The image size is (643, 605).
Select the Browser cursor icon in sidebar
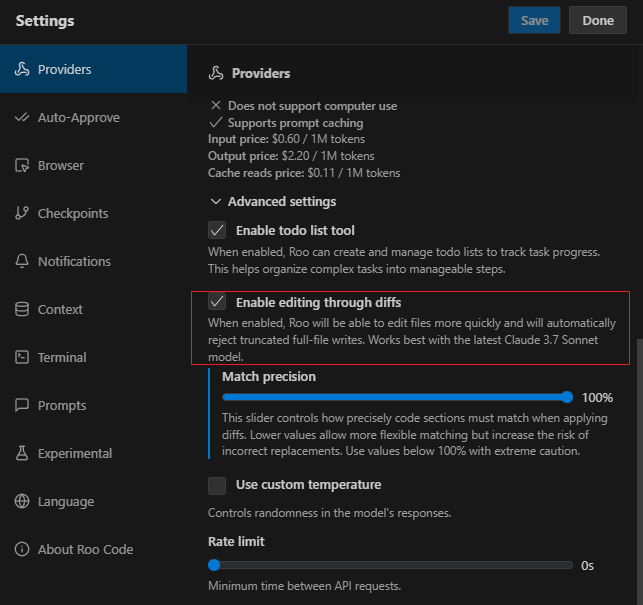coord(22,165)
